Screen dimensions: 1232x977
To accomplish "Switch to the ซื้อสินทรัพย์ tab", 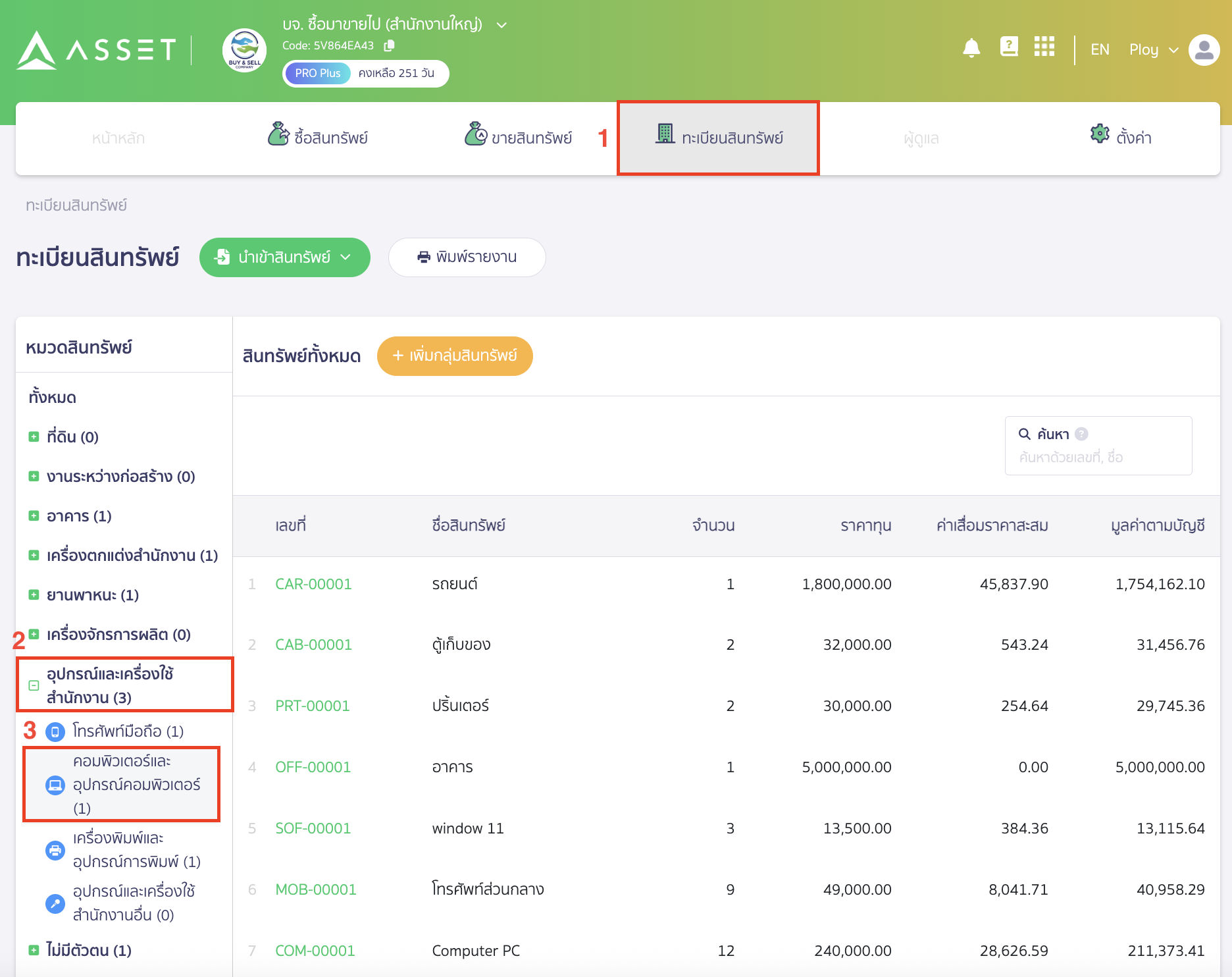I will click(318, 138).
